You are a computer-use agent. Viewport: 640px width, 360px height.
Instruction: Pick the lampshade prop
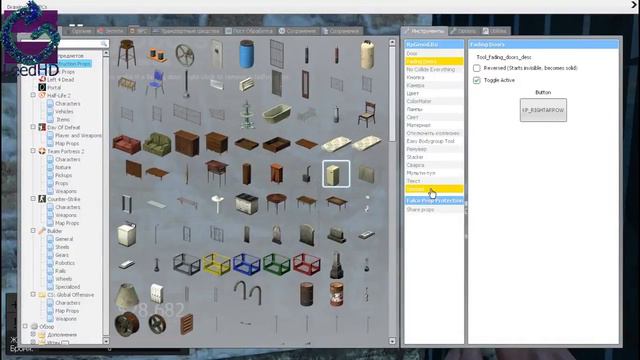(x=127, y=295)
